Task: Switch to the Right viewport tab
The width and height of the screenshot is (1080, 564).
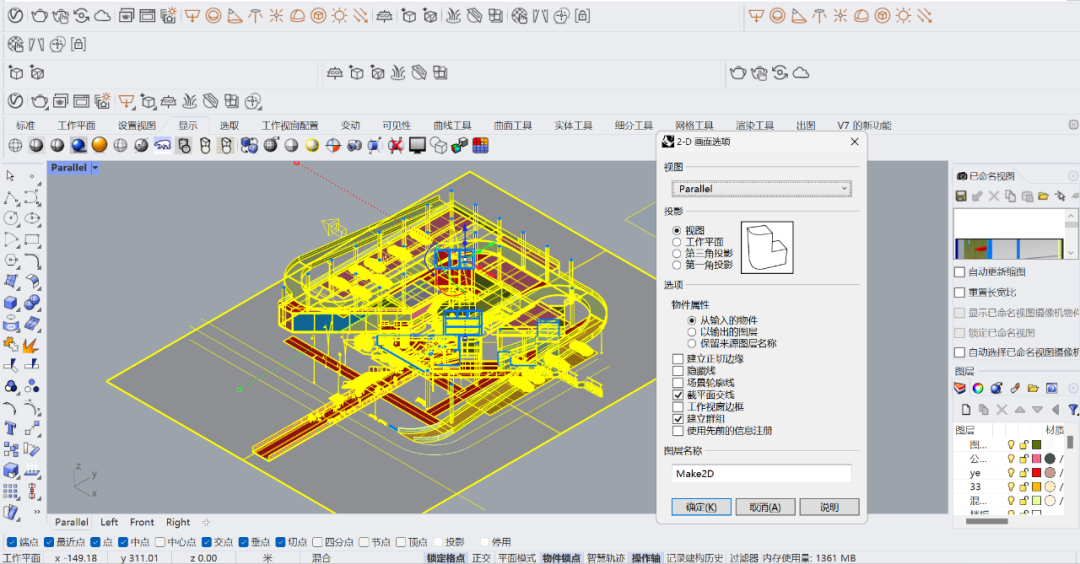Action: coord(178,522)
